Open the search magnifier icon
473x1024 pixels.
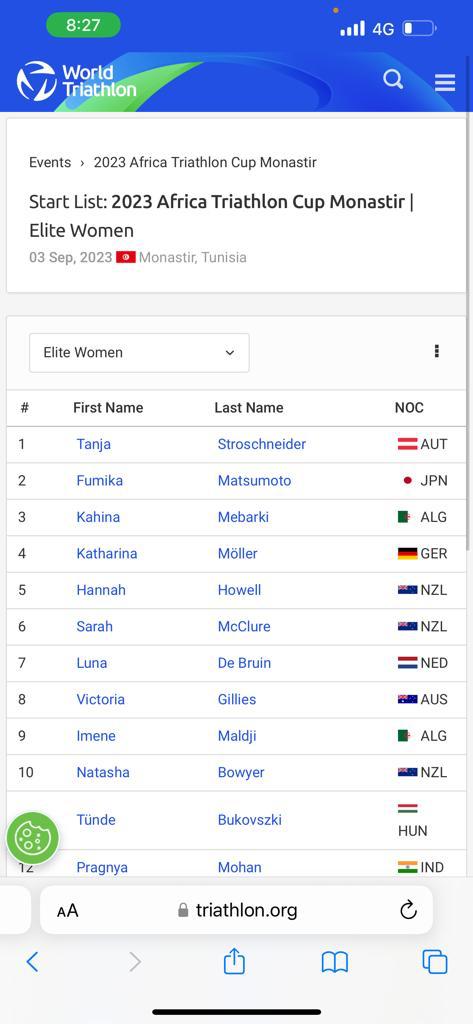393,80
